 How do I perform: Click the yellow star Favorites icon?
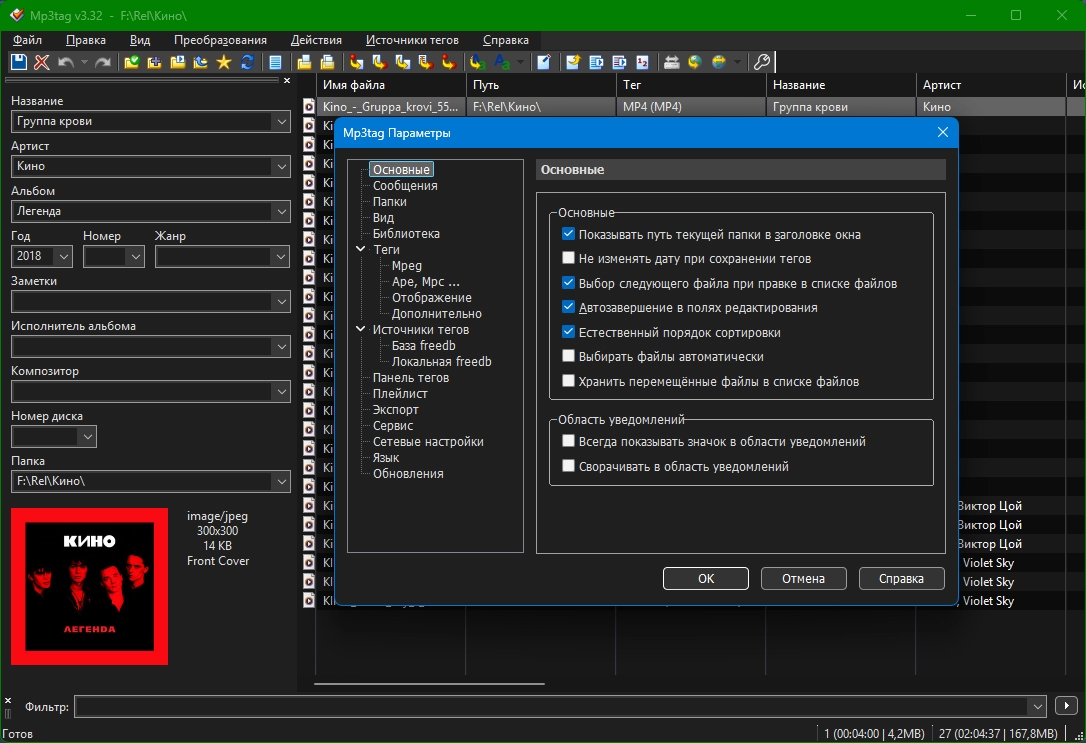223,62
